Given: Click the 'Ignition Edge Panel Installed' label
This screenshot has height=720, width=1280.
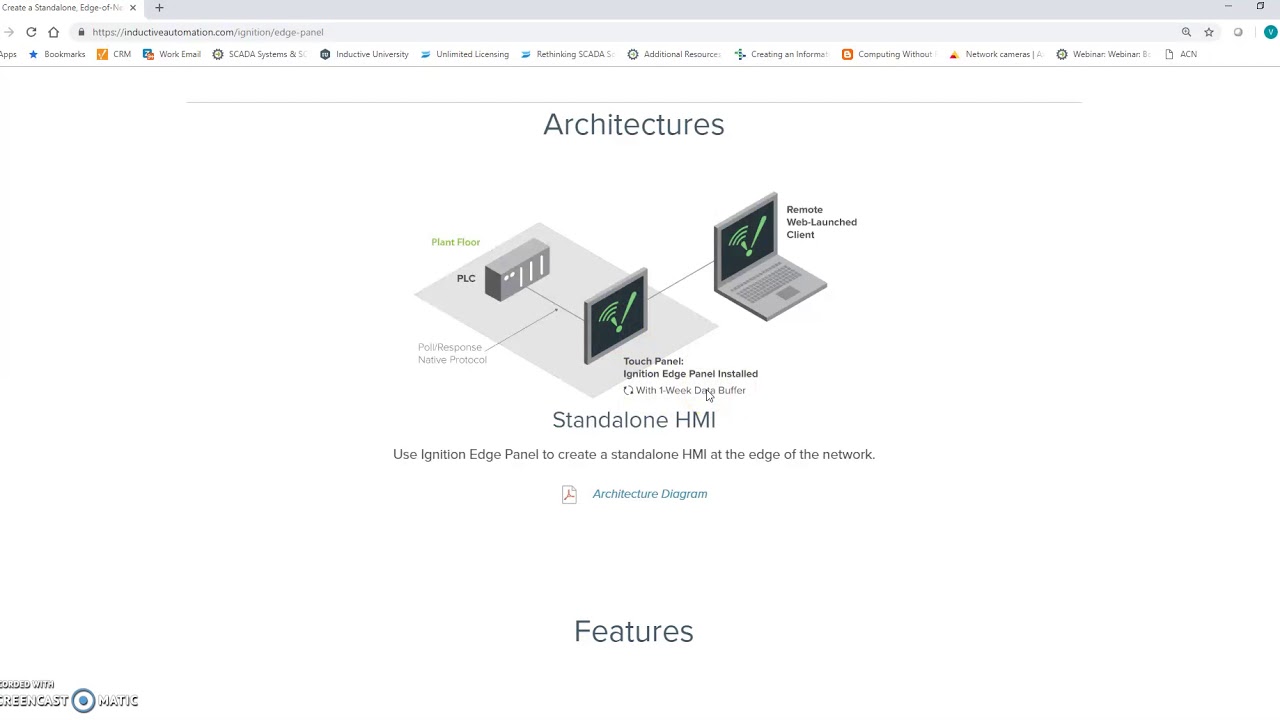Looking at the screenshot, I should pyautogui.click(x=691, y=374).
